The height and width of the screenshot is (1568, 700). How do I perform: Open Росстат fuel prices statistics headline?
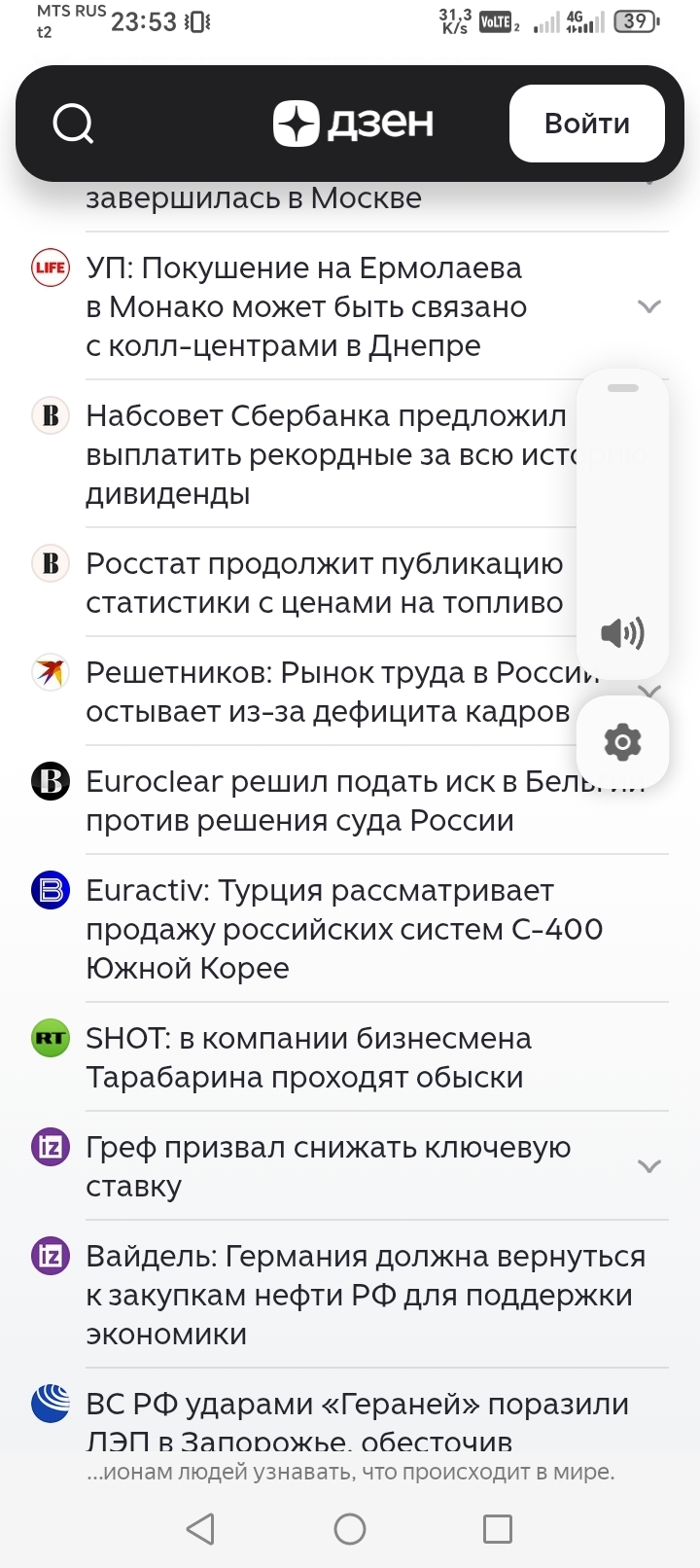point(325,583)
